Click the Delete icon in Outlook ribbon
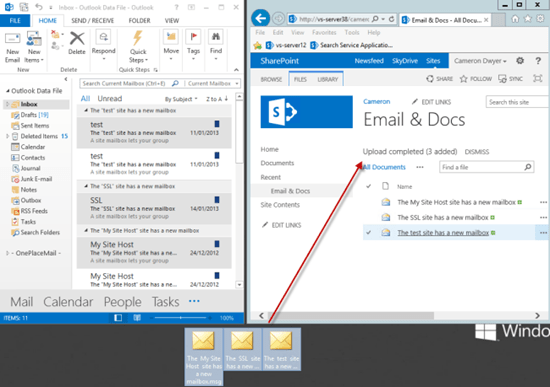Screen dimensions: 550x387 pyautogui.click(x=77, y=44)
